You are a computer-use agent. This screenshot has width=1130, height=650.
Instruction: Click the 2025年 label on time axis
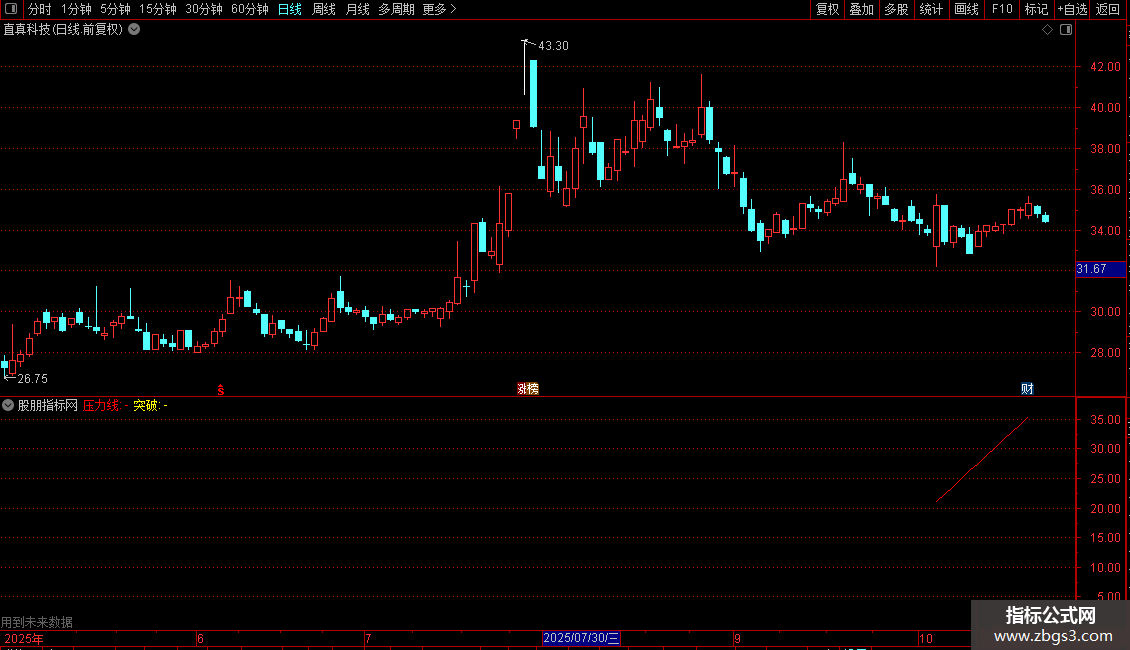point(24,638)
